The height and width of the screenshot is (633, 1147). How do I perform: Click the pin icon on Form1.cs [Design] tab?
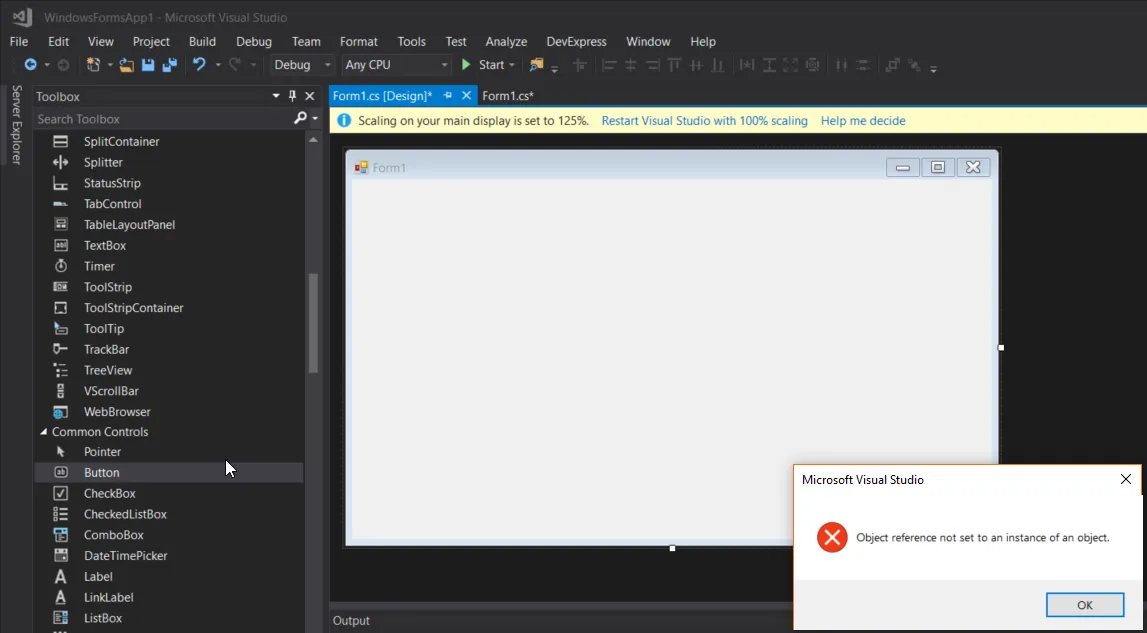tap(448, 95)
